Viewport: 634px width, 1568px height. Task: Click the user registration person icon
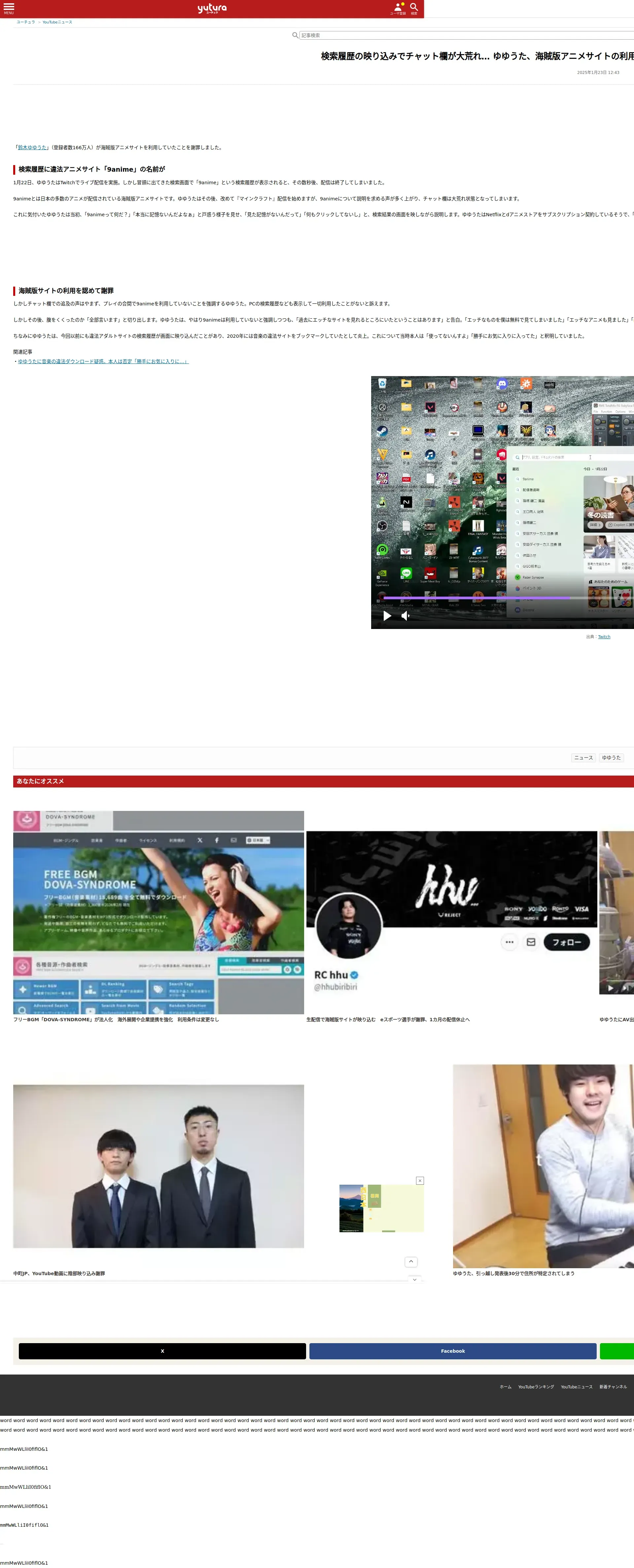pos(398,8)
